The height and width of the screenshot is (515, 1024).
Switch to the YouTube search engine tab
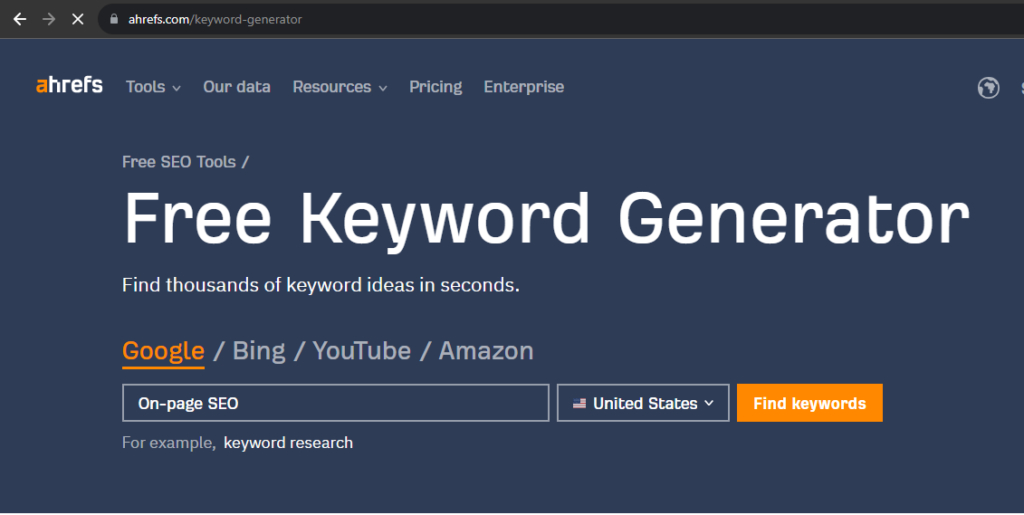tap(361, 351)
